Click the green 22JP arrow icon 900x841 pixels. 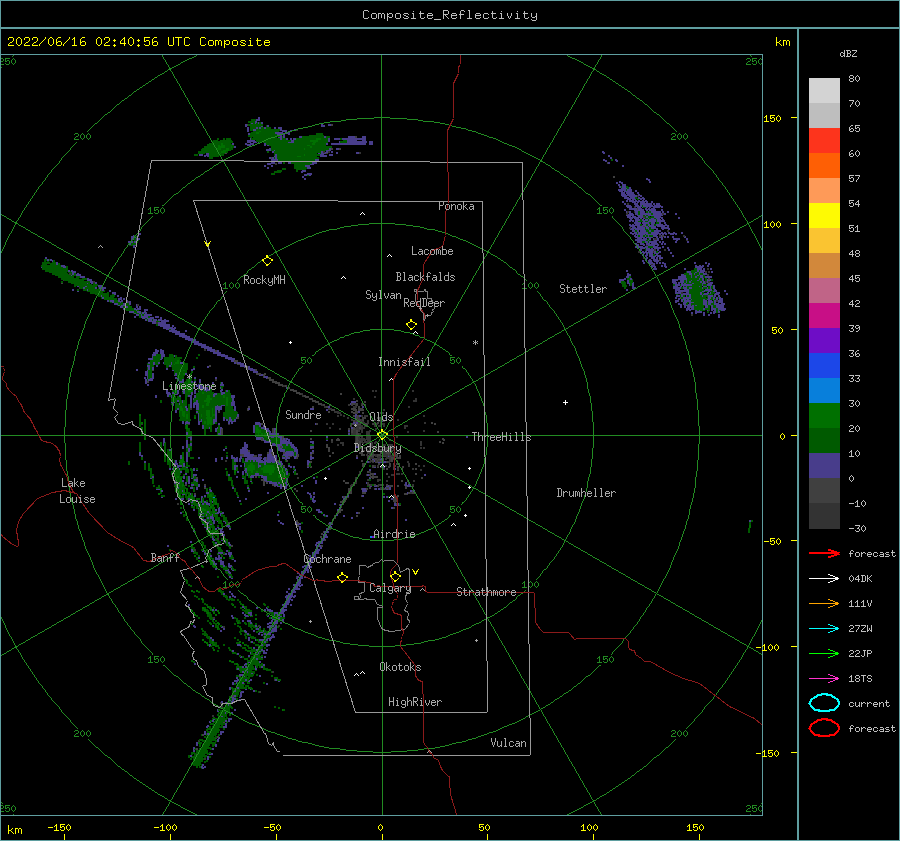pos(824,653)
